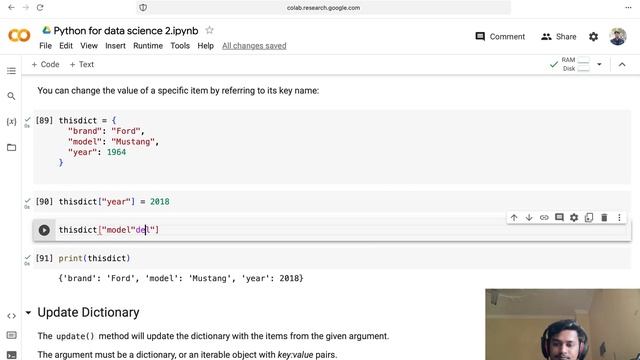Open the Runtime menu
Image resolution: width=640 pixels, height=360 pixels.
(148, 46)
